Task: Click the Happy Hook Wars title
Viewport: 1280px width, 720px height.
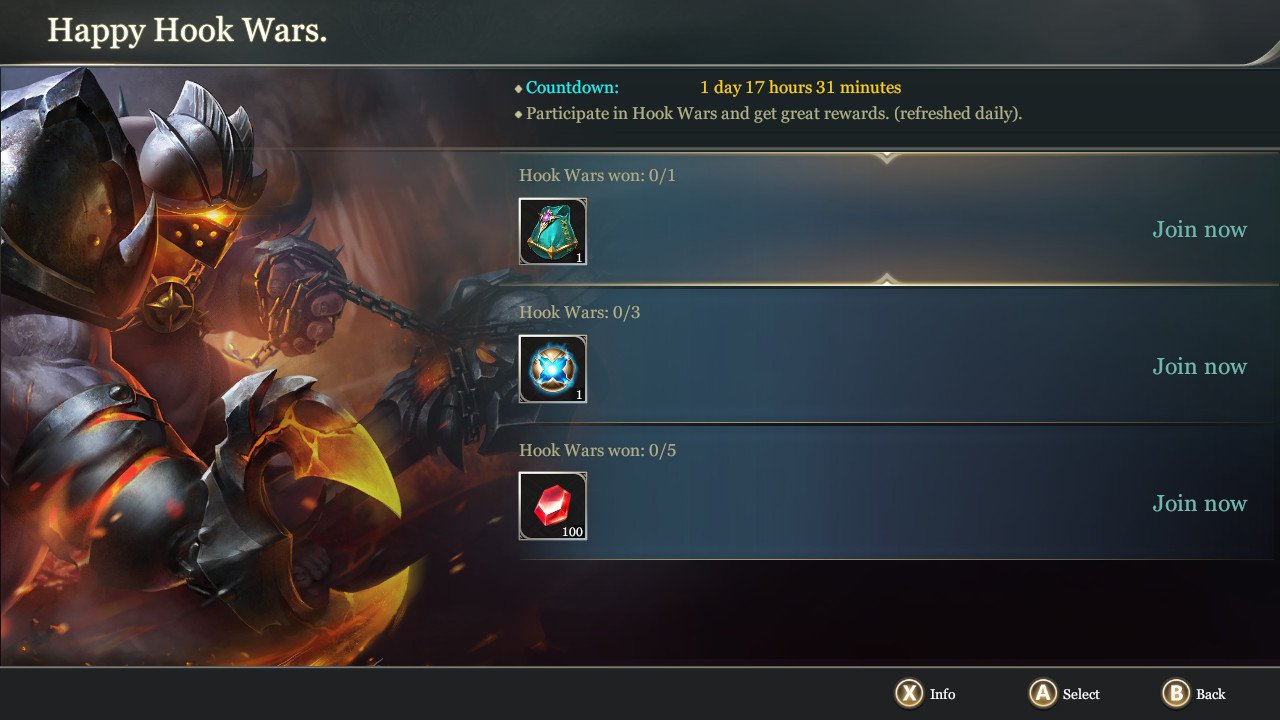Action: [x=187, y=30]
